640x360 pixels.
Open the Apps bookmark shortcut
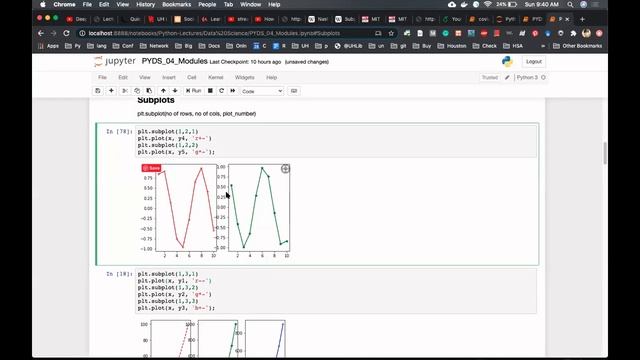(49, 46)
